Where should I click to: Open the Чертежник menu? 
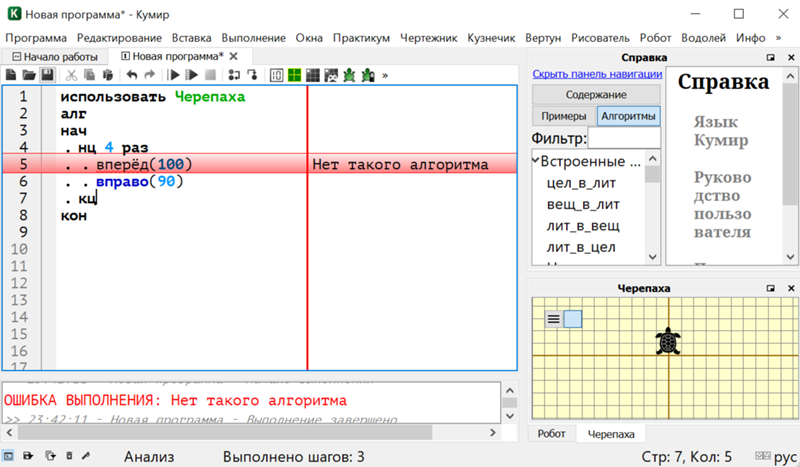(429, 38)
